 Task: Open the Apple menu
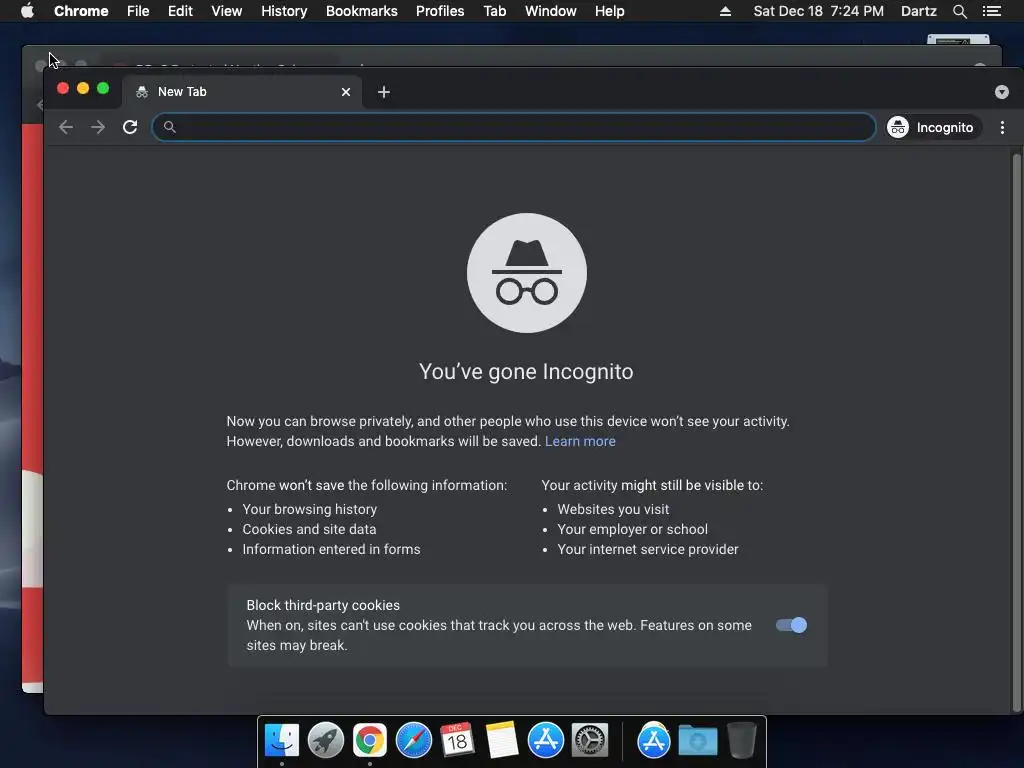27,11
